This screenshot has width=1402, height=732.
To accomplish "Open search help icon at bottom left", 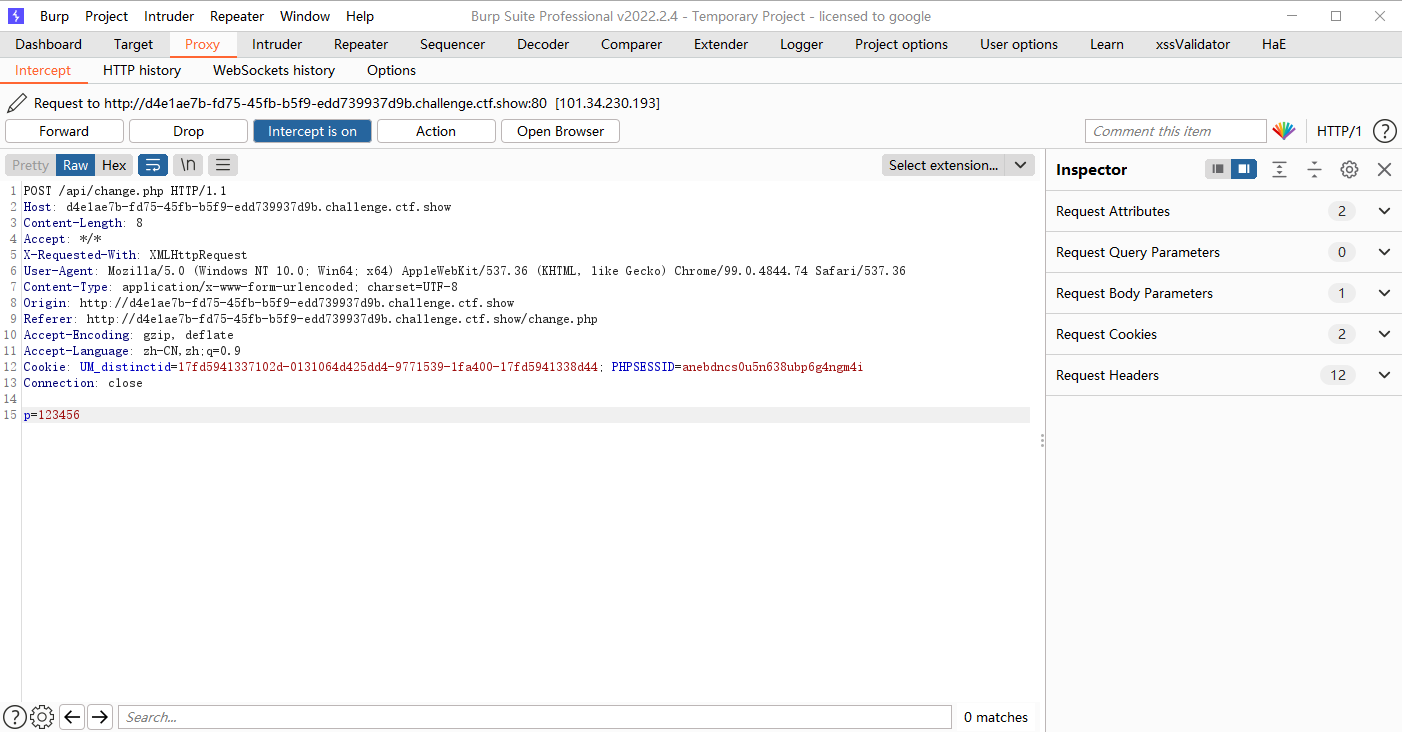I will (15, 716).
